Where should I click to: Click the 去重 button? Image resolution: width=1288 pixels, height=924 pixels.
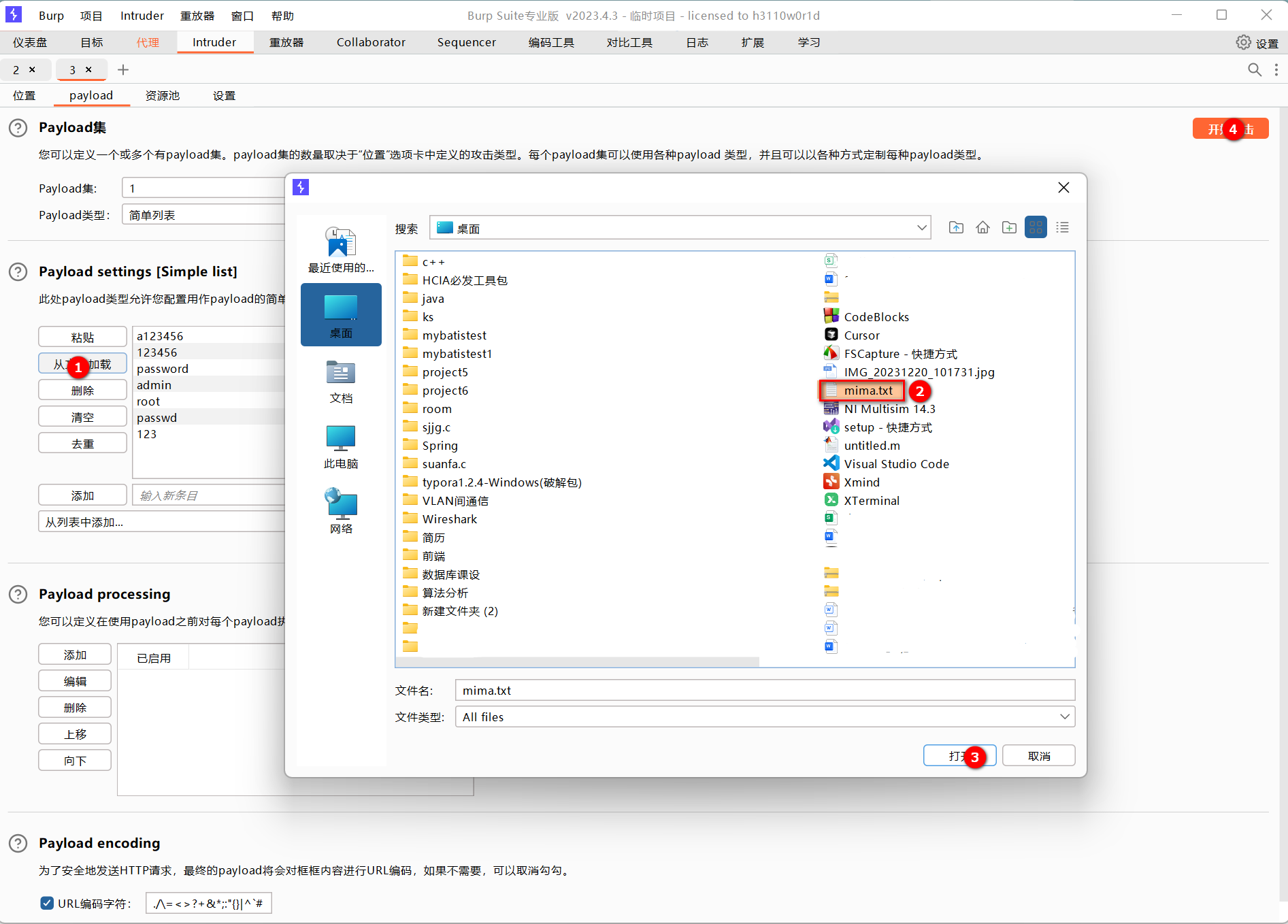[x=82, y=442]
